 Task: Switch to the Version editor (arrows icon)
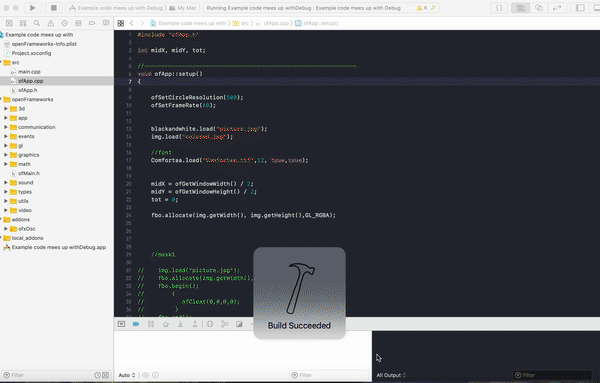(x=557, y=8)
